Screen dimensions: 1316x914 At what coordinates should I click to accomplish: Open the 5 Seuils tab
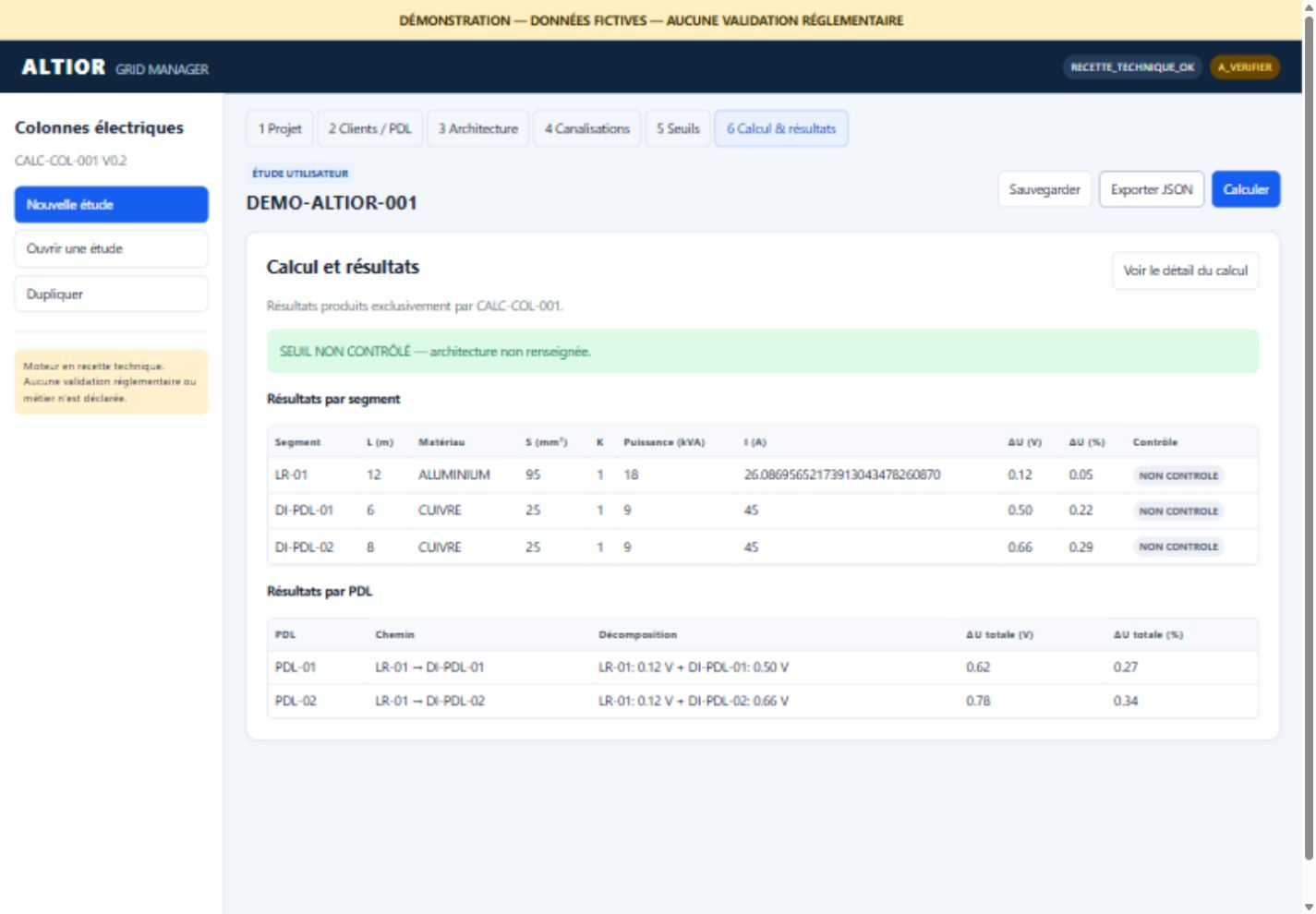[x=678, y=129]
